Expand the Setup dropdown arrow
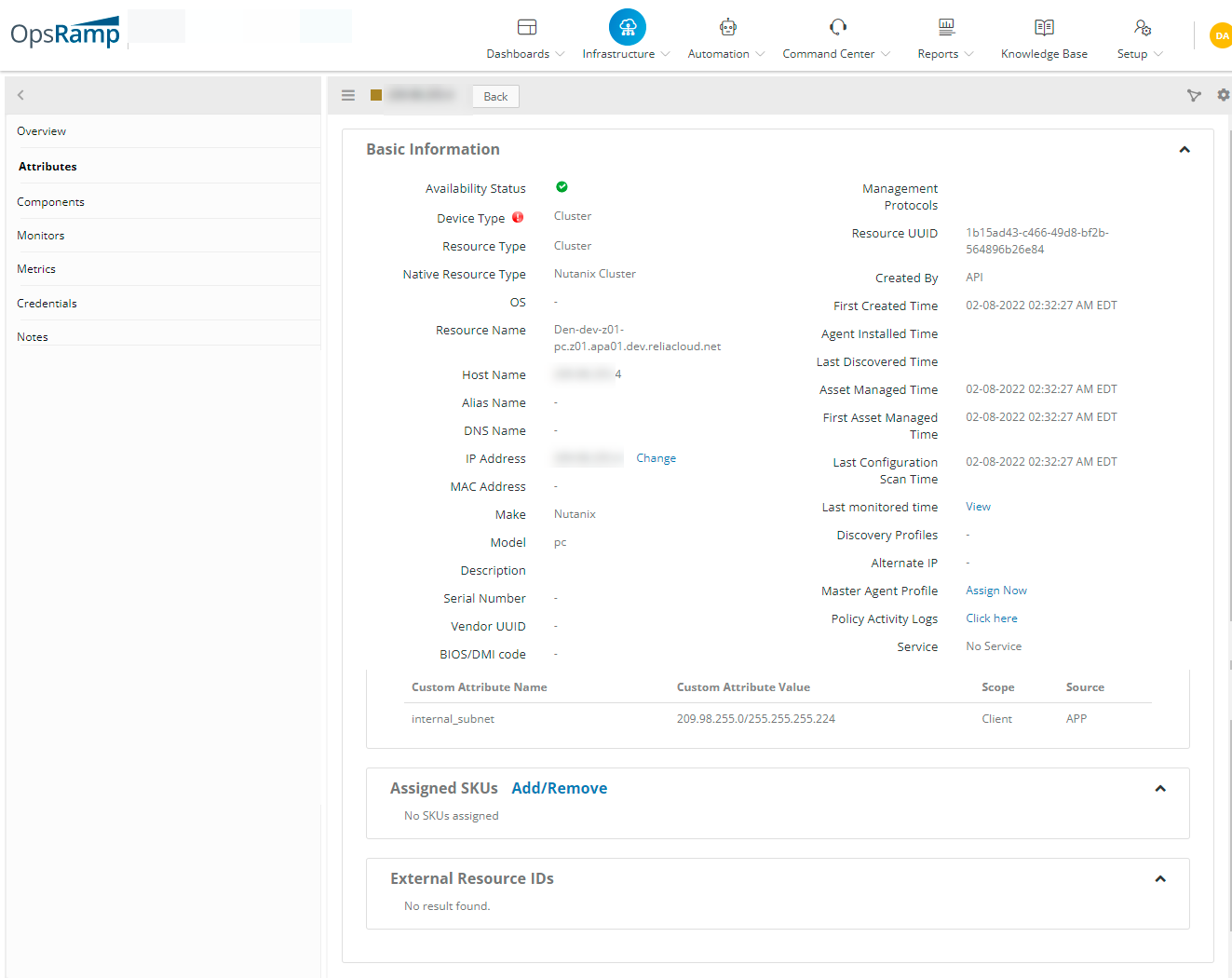The width and height of the screenshot is (1232, 978). point(1158,54)
